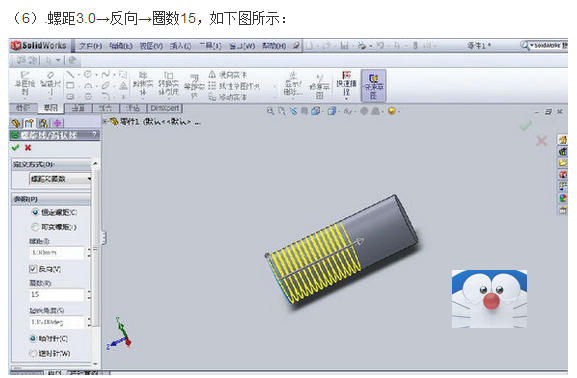577x378 pixels.
Task: Select the 顺时针 (clockwise) radio button
Action: 33,339
